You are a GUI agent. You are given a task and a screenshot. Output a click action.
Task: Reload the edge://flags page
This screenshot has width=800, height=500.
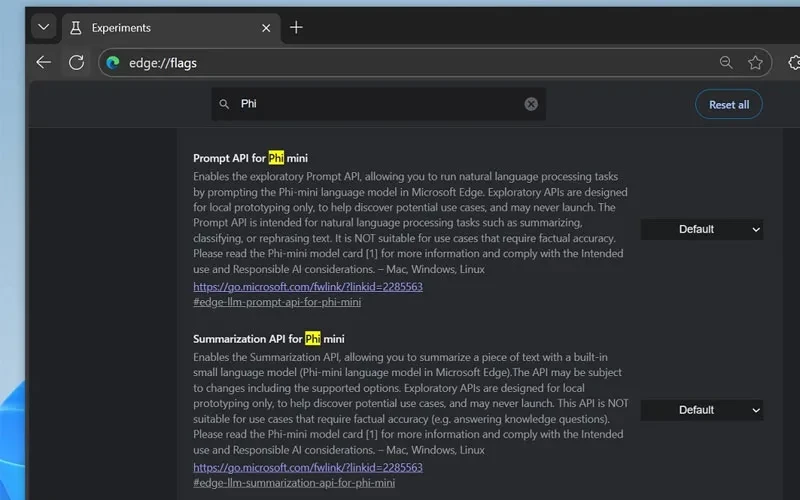77,62
